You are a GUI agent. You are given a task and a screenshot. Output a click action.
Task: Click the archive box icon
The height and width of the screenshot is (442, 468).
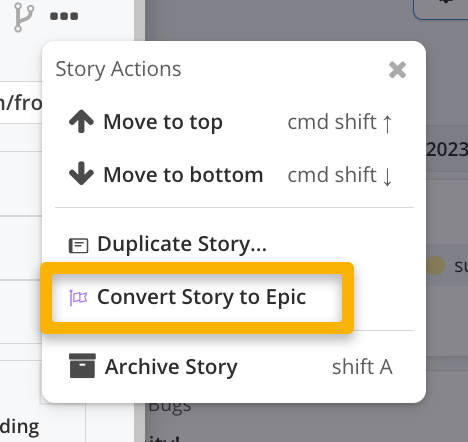(82, 366)
